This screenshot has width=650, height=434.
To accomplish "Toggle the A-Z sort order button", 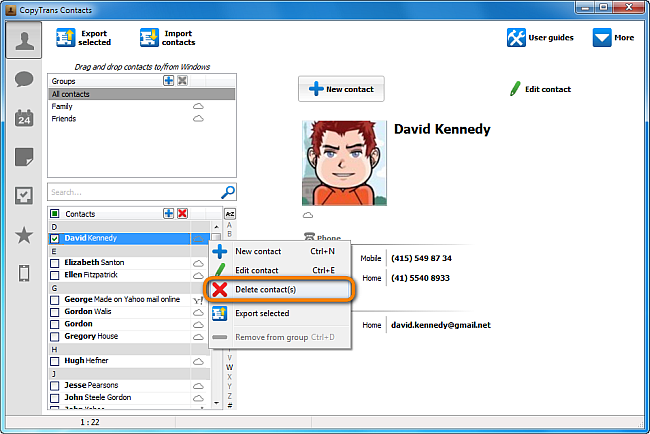I will click(x=230, y=214).
